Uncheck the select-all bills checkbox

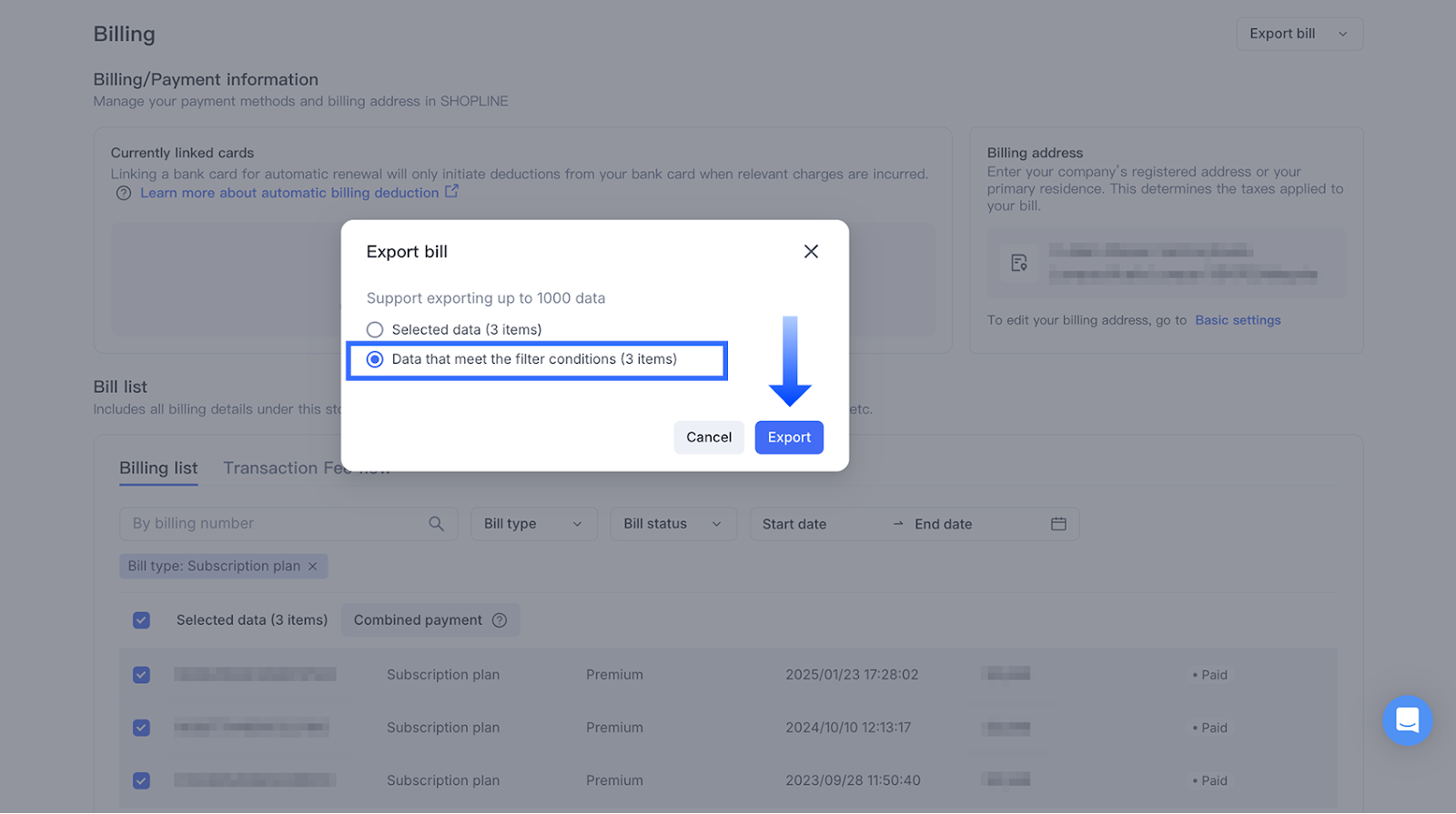tap(141, 620)
